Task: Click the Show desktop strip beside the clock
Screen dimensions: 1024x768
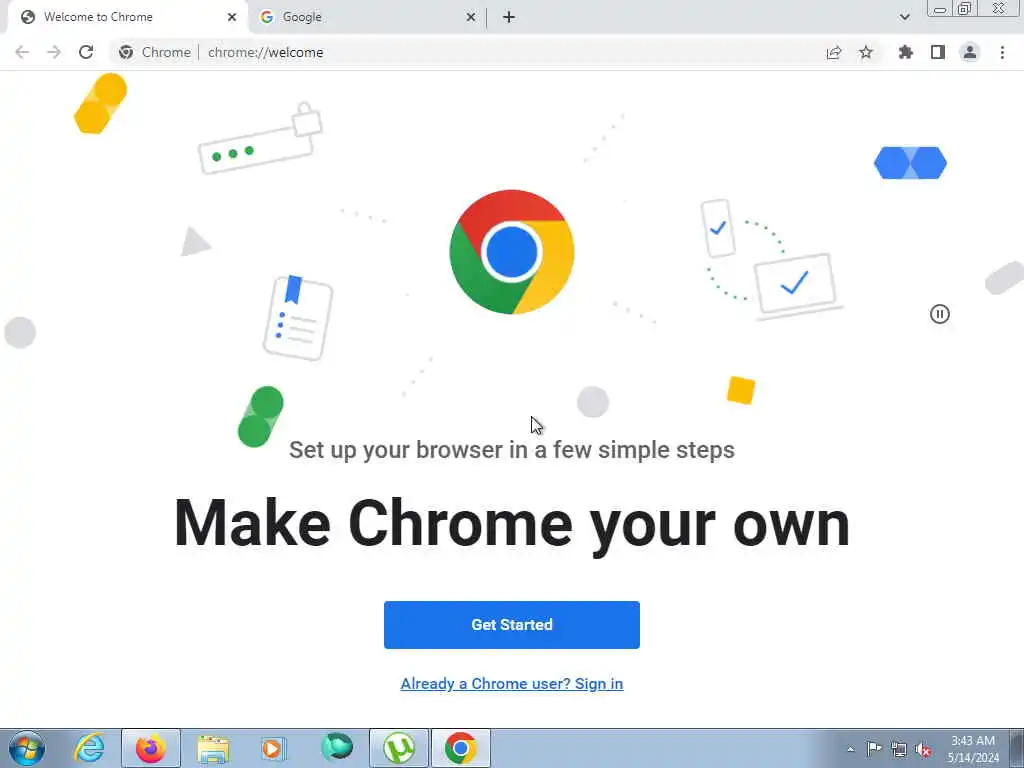Action: point(1016,748)
